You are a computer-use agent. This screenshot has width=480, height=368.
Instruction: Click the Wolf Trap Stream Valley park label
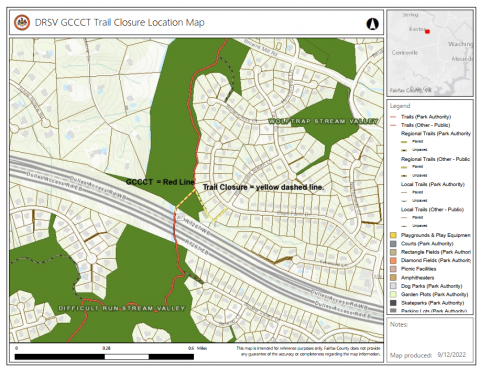pyautogui.click(x=323, y=121)
